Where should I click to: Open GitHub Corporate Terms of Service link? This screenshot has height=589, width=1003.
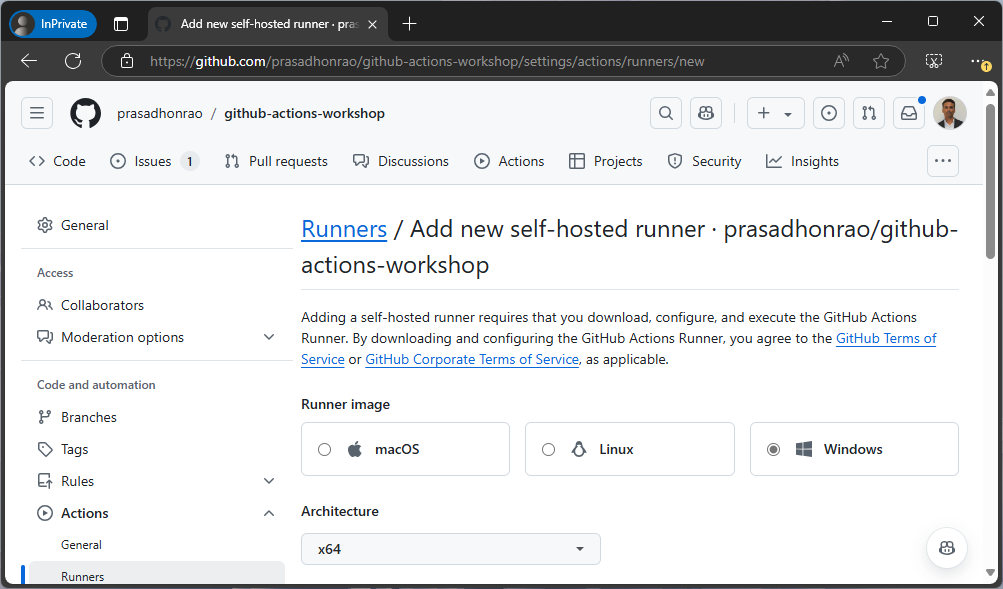click(x=472, y=359)
